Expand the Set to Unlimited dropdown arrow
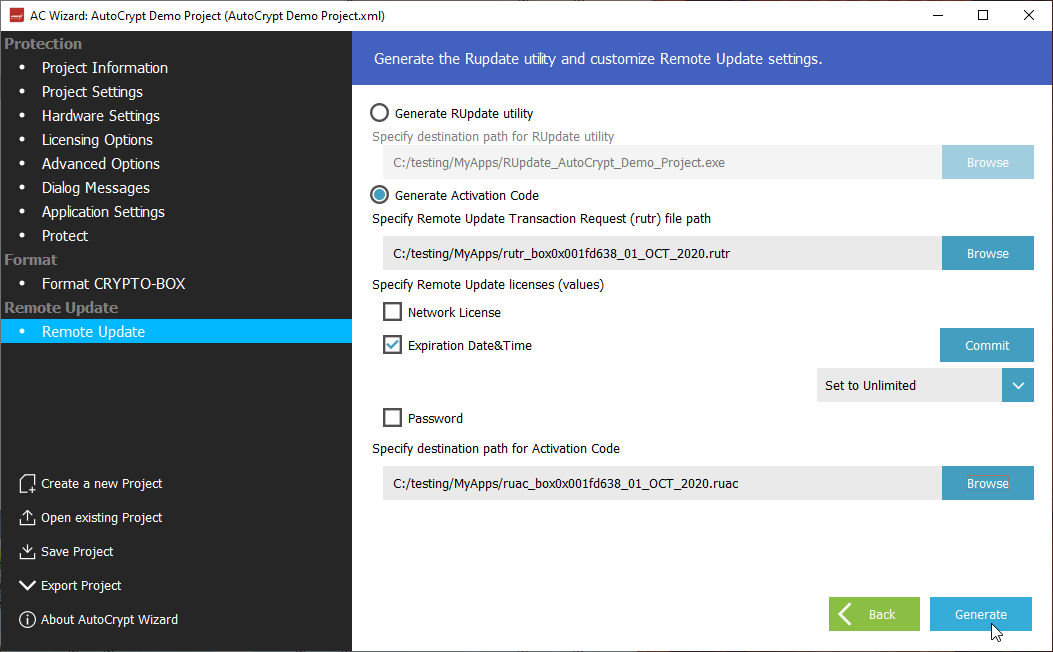This screenshot has height=652, width=1053. coord(1017,385)
